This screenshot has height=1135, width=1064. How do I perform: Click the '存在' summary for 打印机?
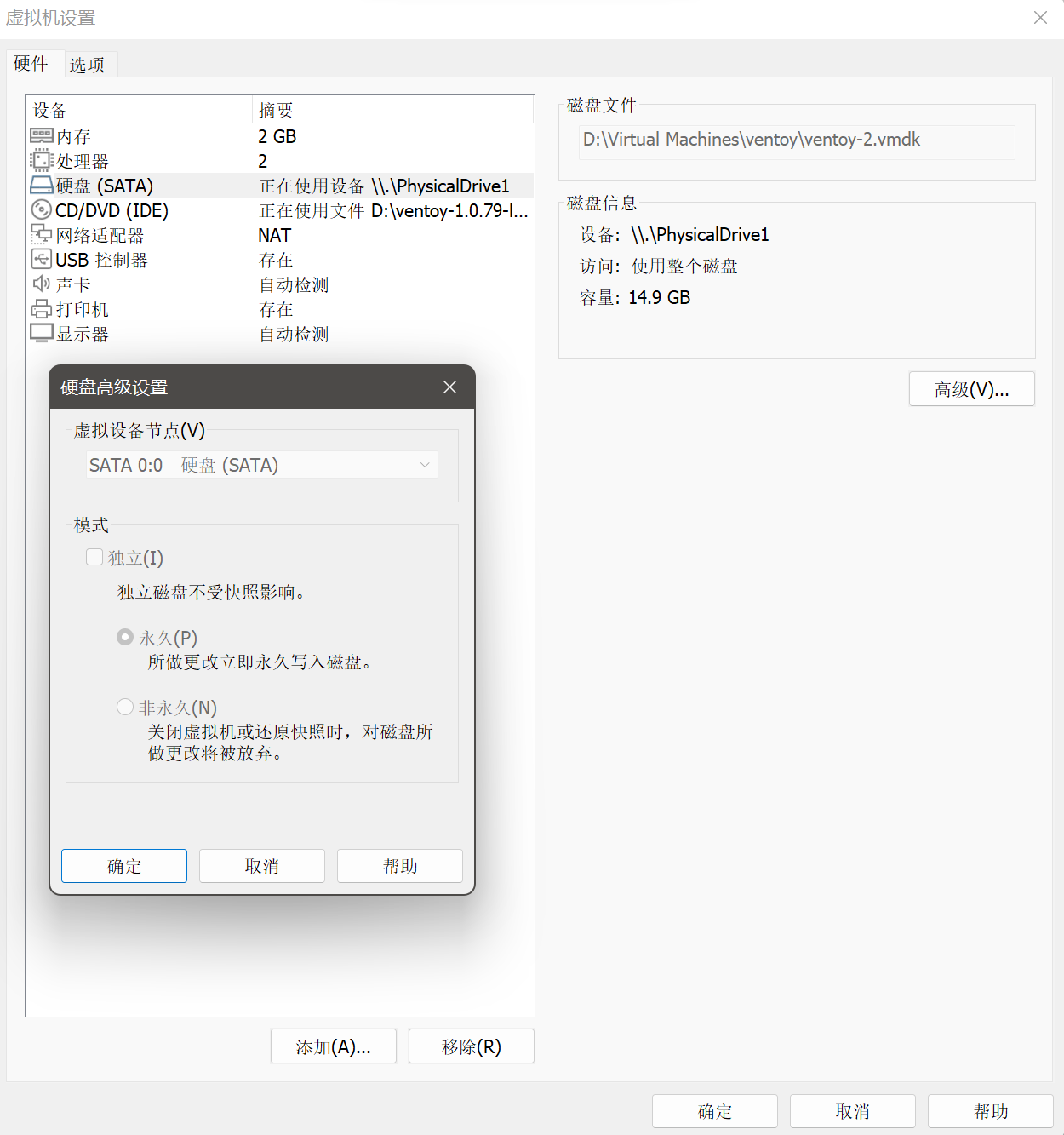(x=276, y=309)
